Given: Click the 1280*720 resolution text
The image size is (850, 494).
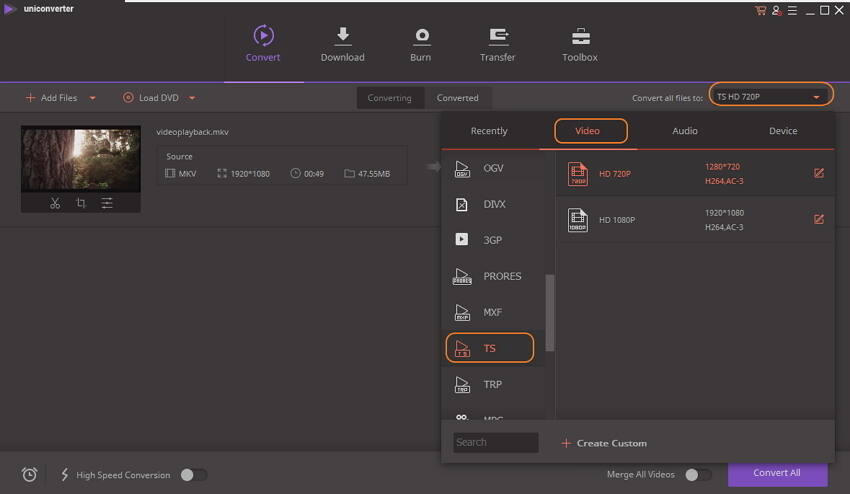Looking at the screenshot, I should [723, 166].
